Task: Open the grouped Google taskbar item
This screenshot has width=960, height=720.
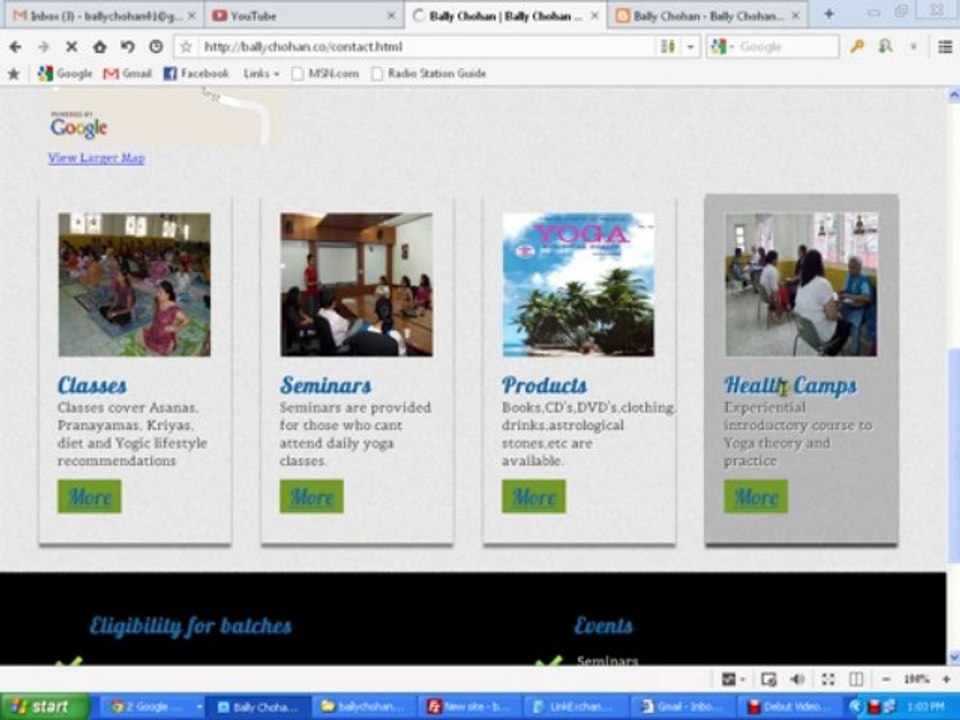Action: [152, 707]
